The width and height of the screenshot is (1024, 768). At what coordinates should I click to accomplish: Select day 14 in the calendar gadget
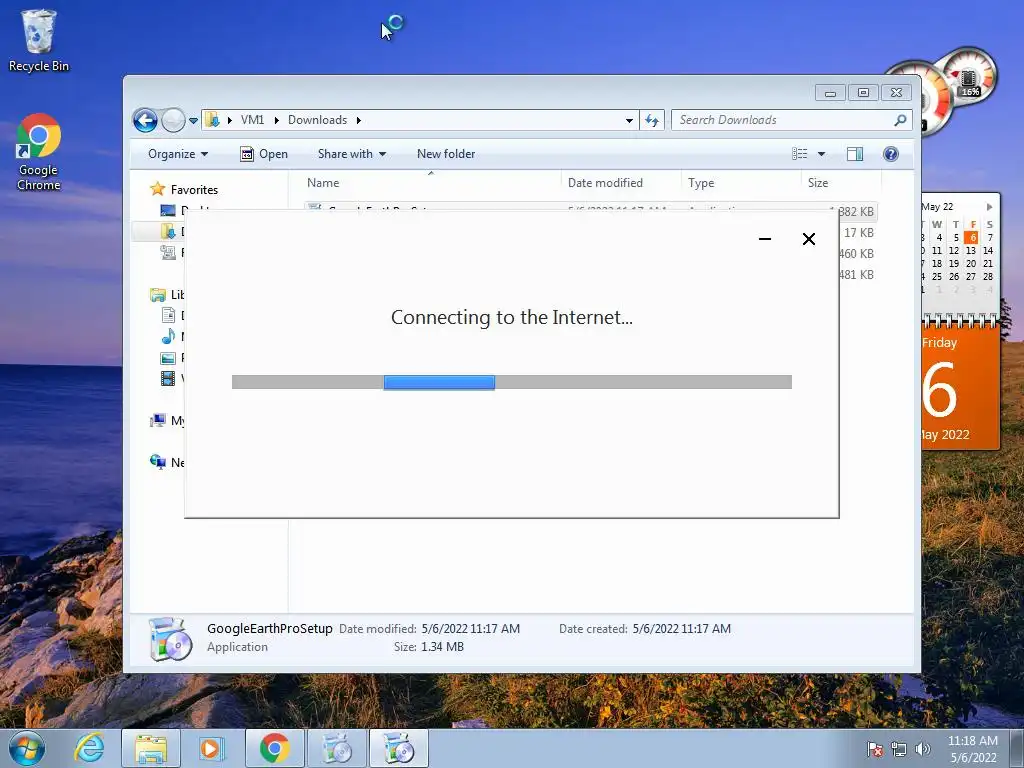[x=988, y=250]
